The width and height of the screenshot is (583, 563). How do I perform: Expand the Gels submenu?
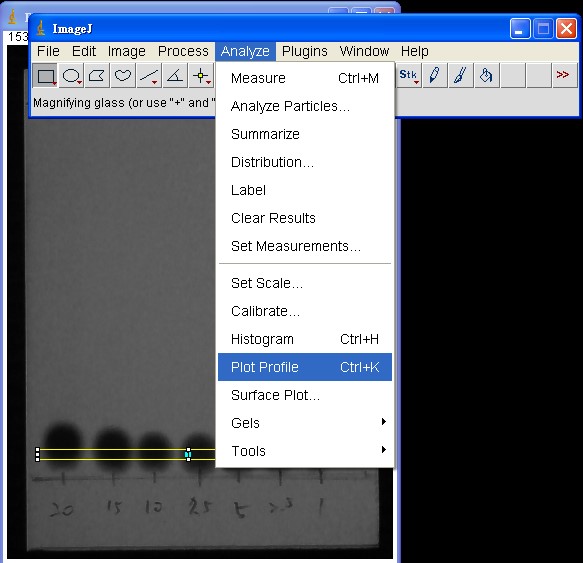pyautogui.click(x=305, y=423)
